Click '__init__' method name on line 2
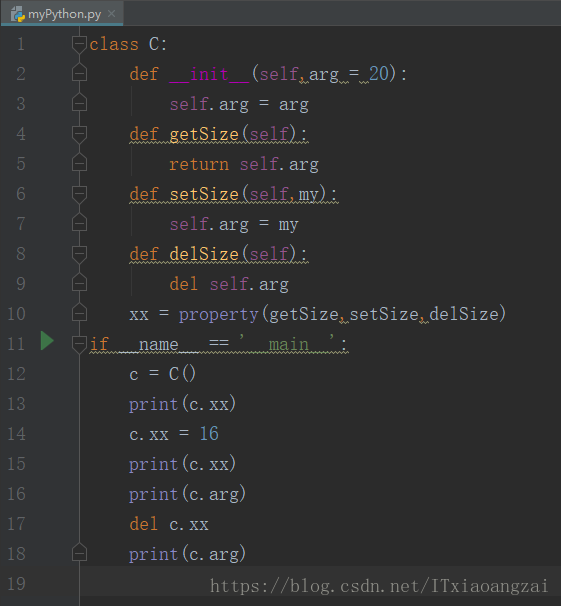The height and width of the screenshot is (606, 561). (209, 74)
